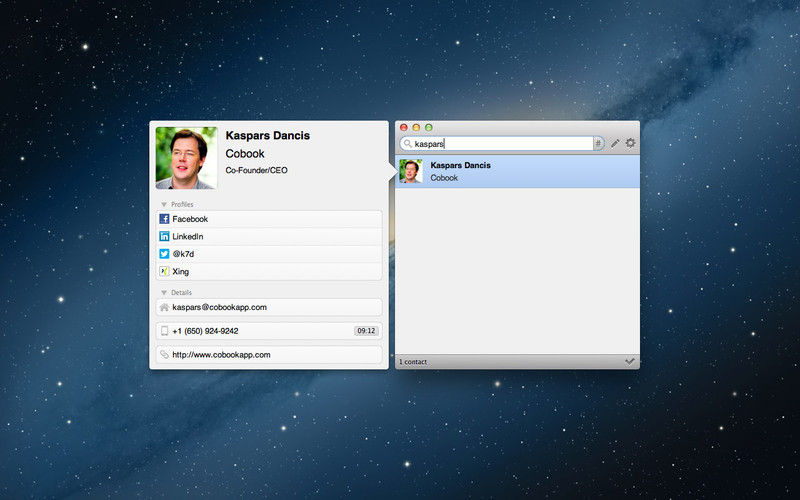Collapse the Details section triangle
800x500 pixels.
(164, 292)
